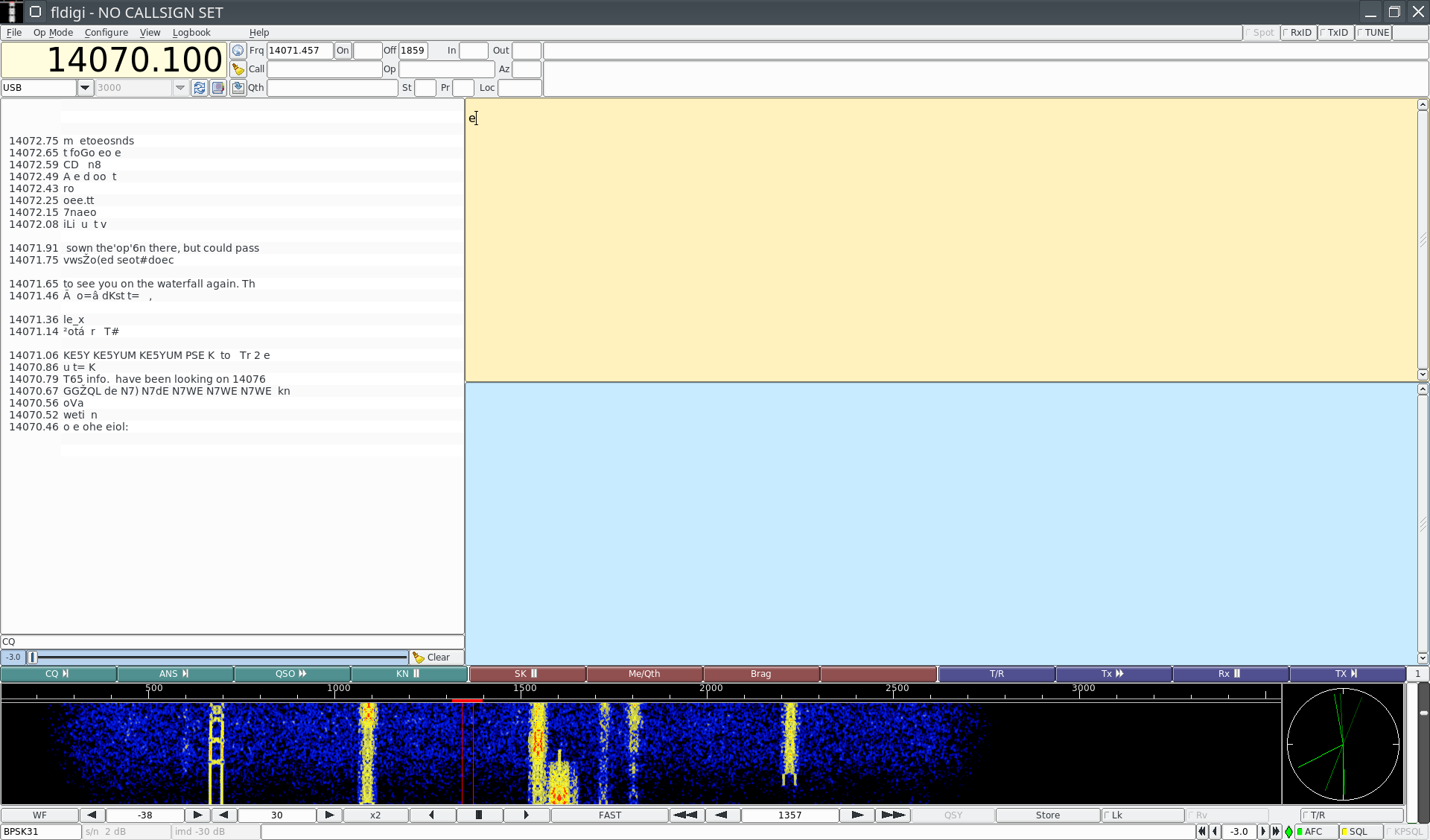Image resolution: width=1430 pixels, height=840 pixels.
Task: Jump waterfall fast forward with double-arrow
Action: tap(892, 815)
